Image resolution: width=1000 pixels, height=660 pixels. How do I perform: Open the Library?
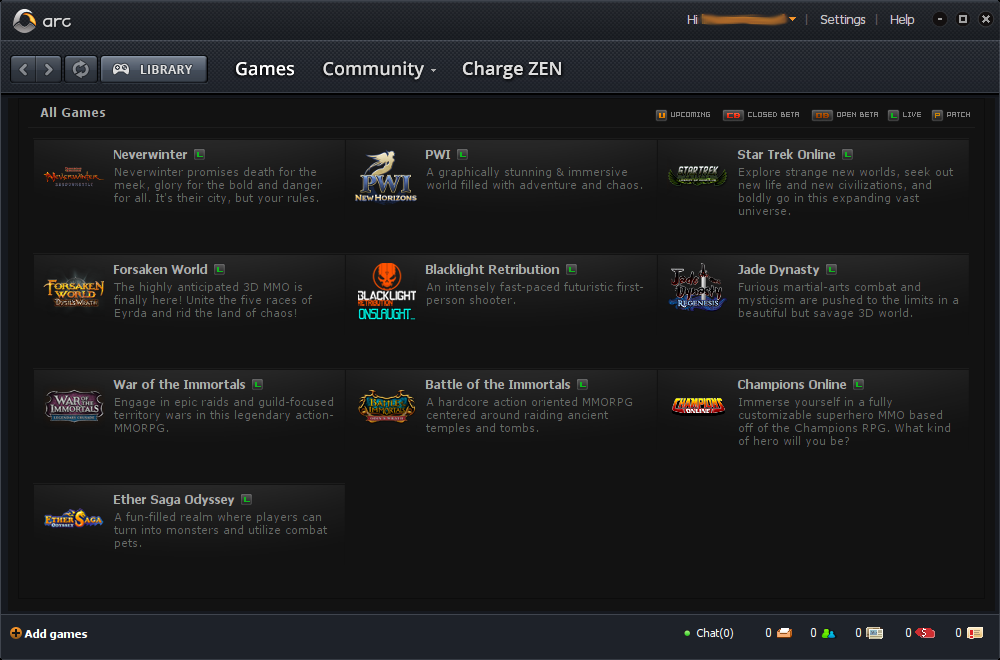tap(154, 69)
